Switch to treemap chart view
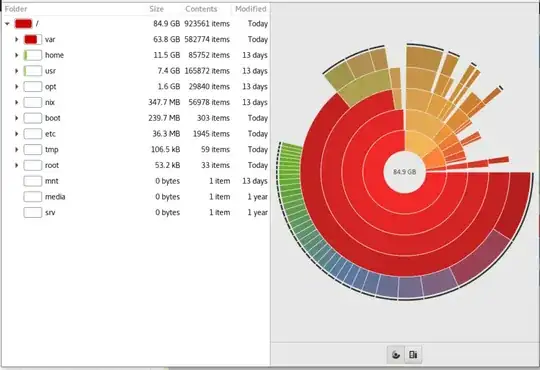This screenshot has height=370, width=540. 413,354
